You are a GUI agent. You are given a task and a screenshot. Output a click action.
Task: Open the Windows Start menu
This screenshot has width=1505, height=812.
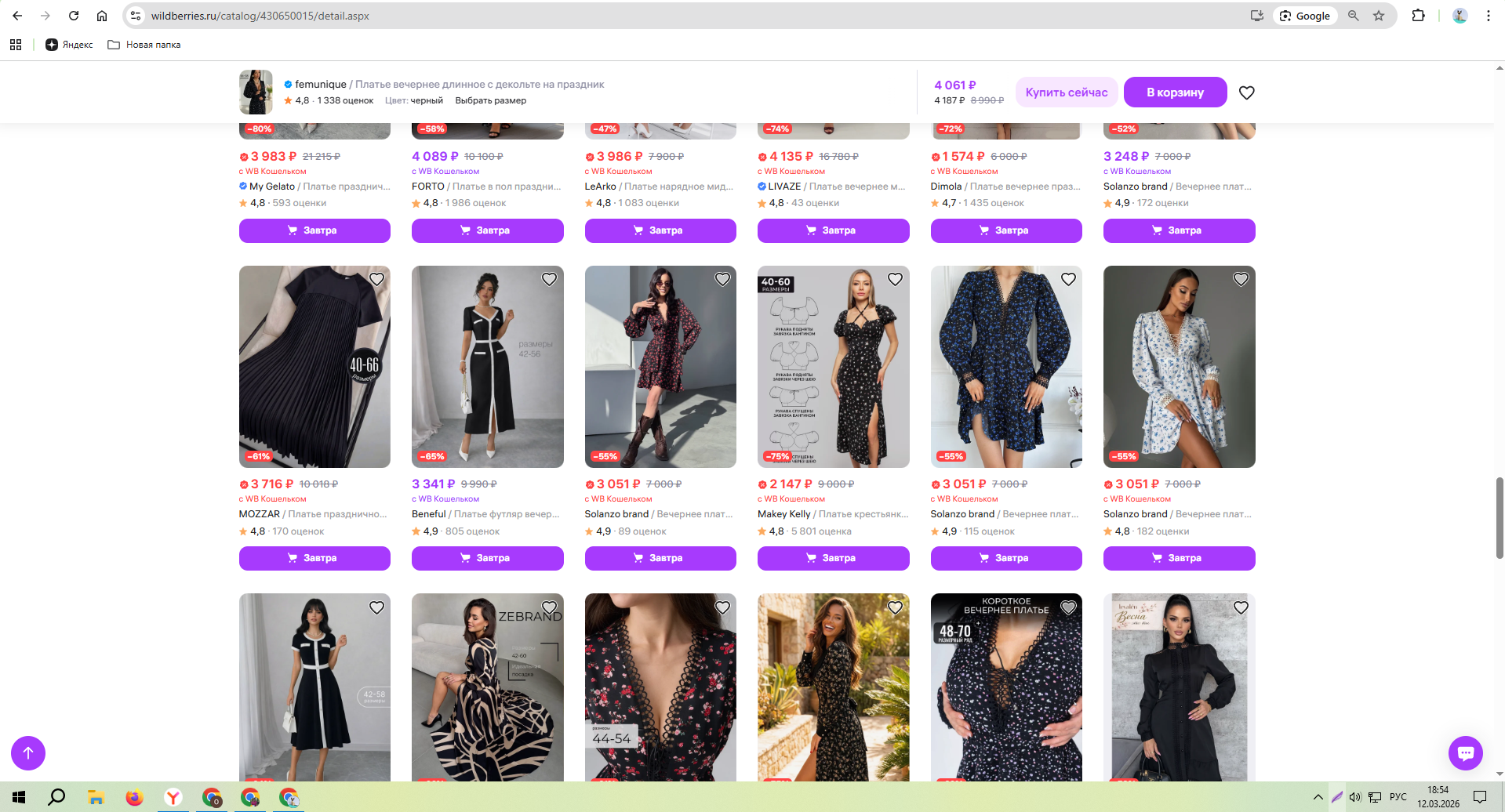[x=19, y=797]
